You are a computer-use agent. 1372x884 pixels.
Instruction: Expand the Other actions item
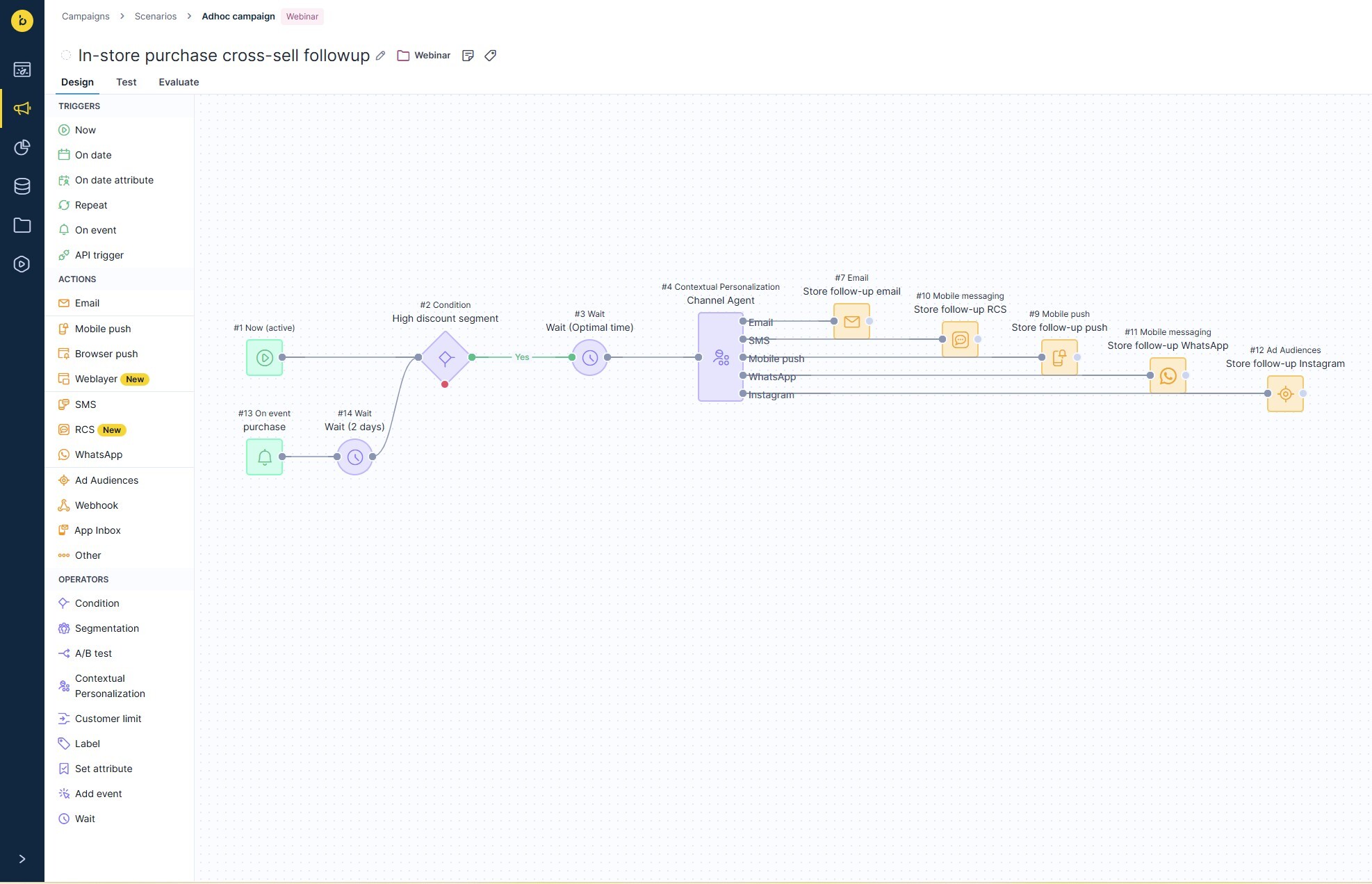pyautogui.click(x=88, y=555)
